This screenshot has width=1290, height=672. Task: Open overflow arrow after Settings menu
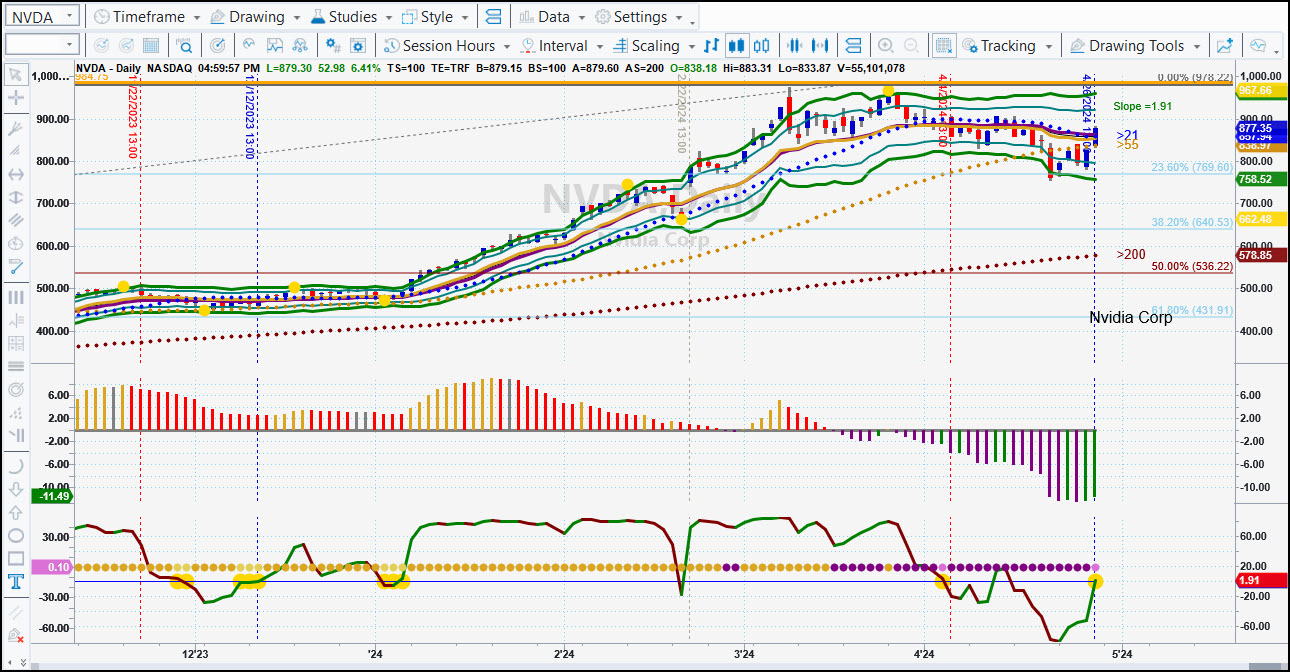click(692, 21)
